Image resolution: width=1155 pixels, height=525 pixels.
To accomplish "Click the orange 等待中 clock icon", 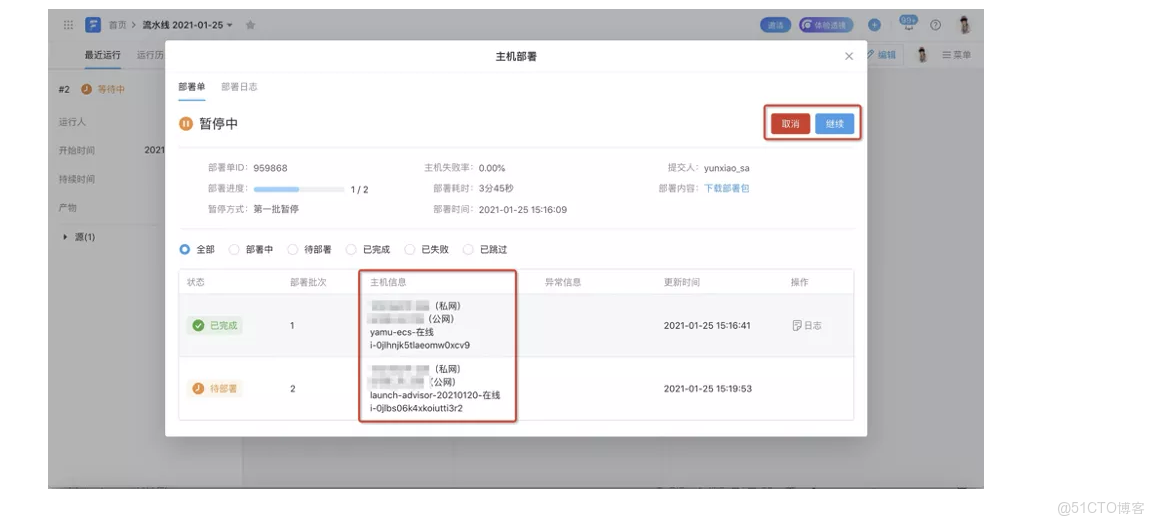I will (x=87, y=89).
